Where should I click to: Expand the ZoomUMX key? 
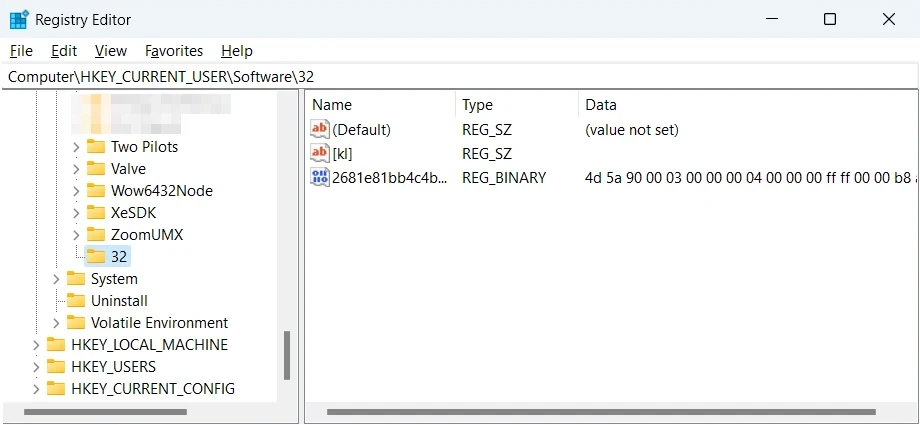pos(76,235)
